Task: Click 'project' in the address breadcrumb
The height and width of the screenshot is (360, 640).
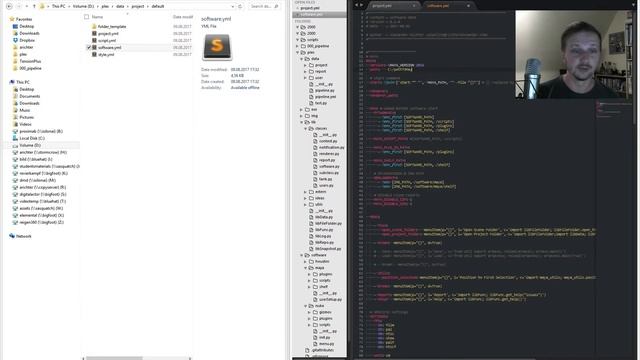Action: pyautogui.click(x=138, y=7)
